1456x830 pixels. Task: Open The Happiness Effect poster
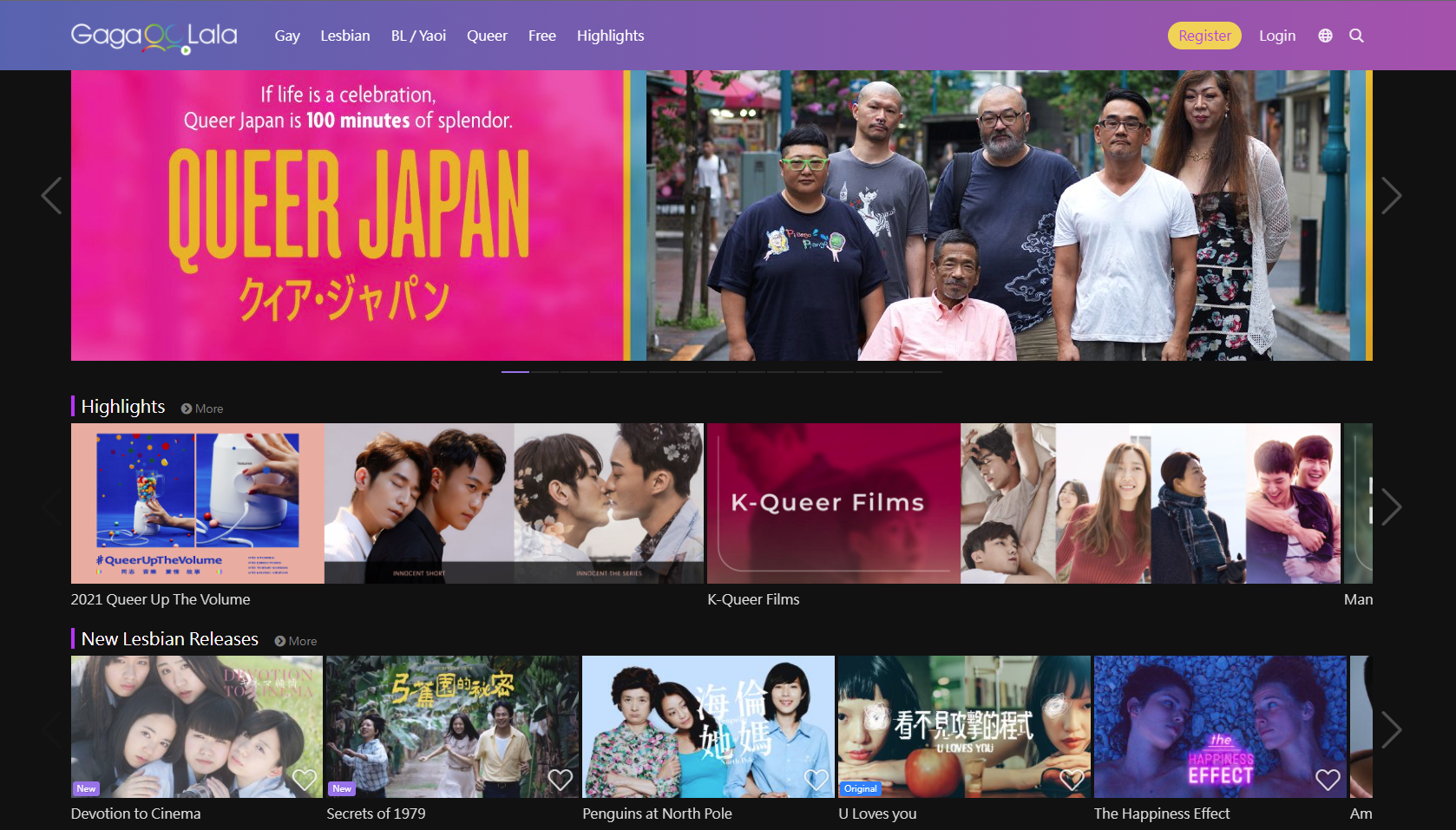(1220, 727)
